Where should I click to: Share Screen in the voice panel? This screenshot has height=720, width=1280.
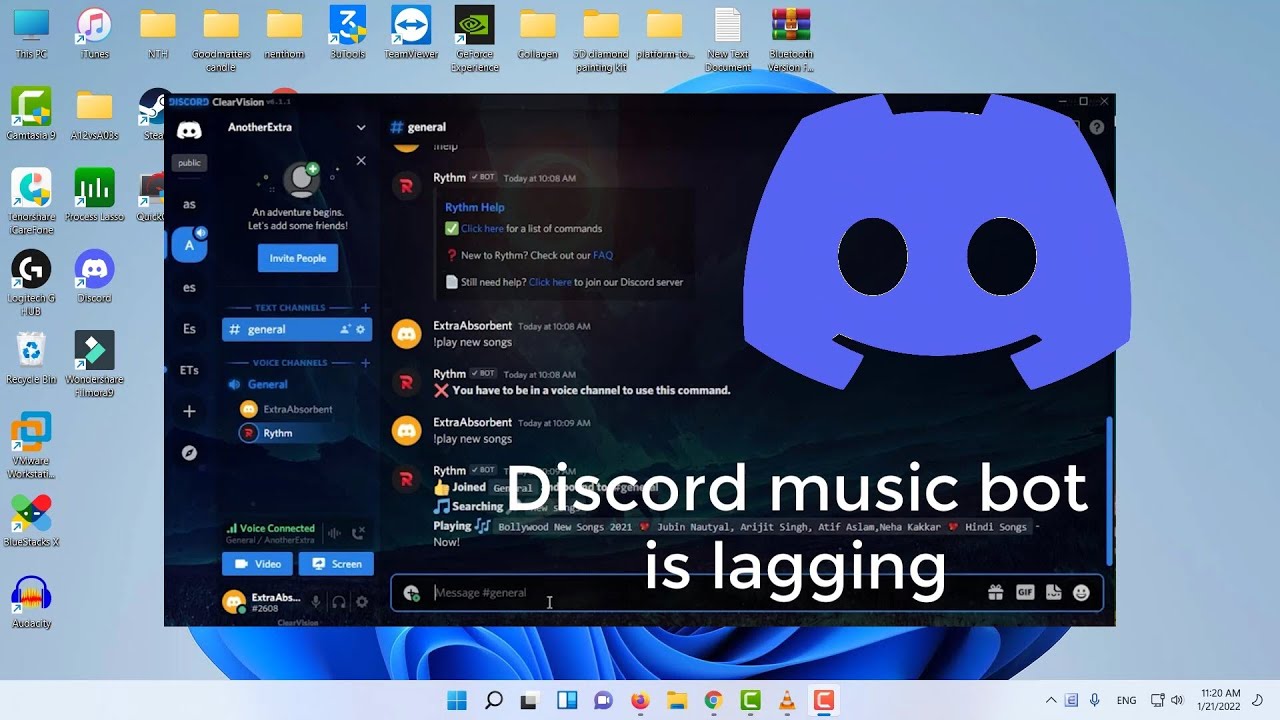pos(336,564)
